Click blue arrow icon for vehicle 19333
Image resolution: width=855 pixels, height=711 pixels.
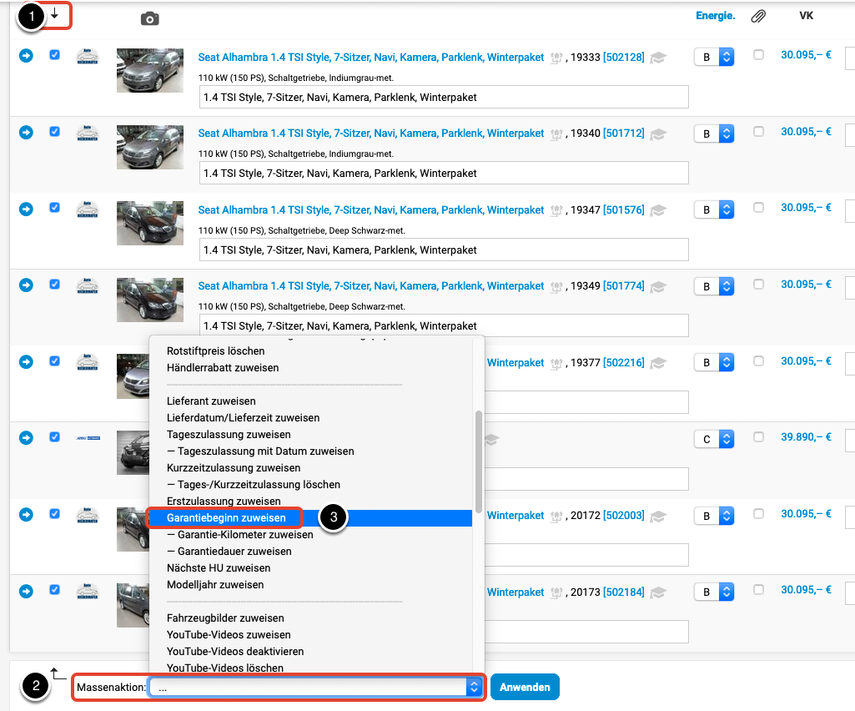tap(26, 55)
